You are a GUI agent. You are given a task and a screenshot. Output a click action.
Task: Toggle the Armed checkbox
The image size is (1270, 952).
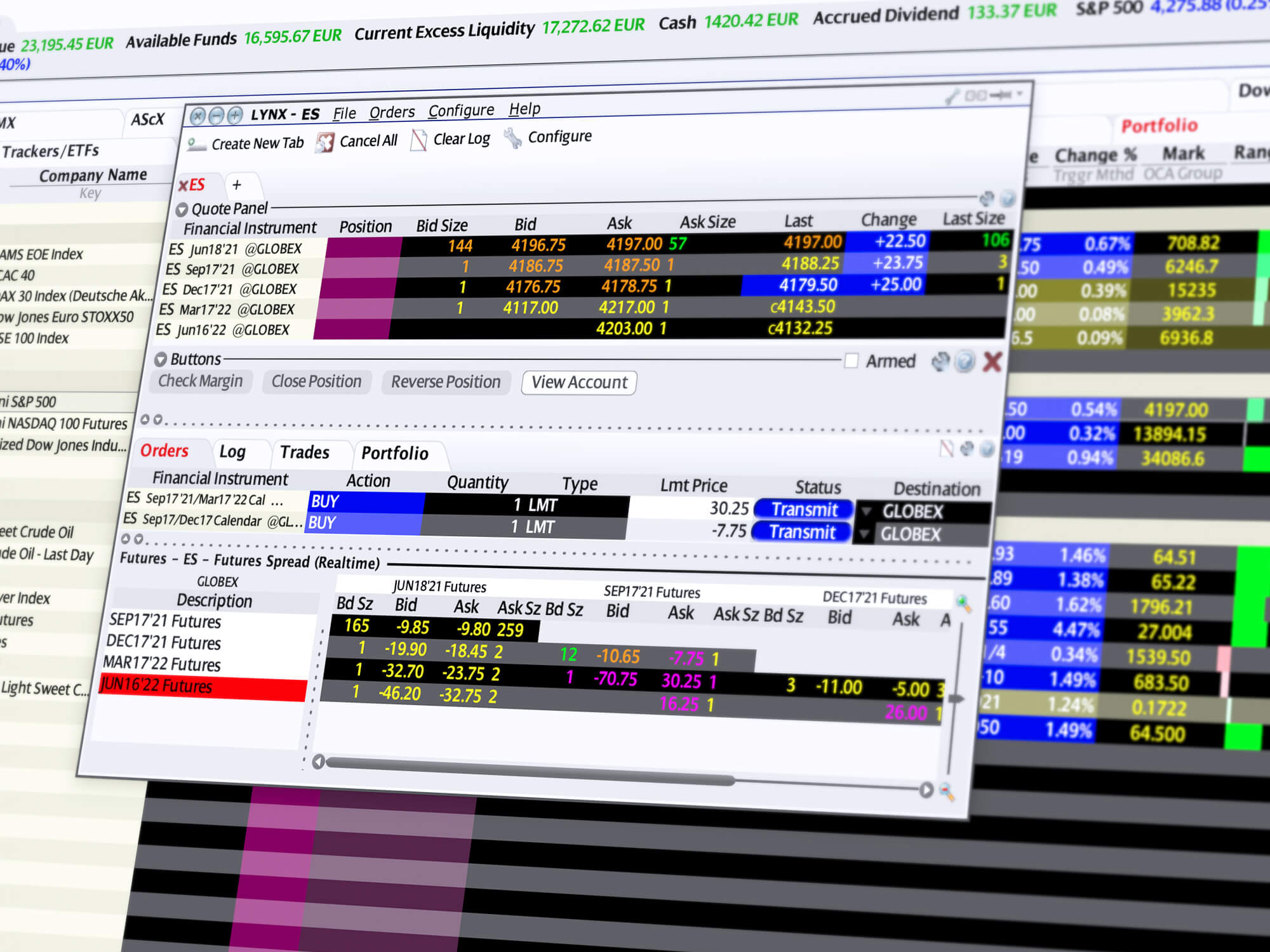(x=852, y=361)
